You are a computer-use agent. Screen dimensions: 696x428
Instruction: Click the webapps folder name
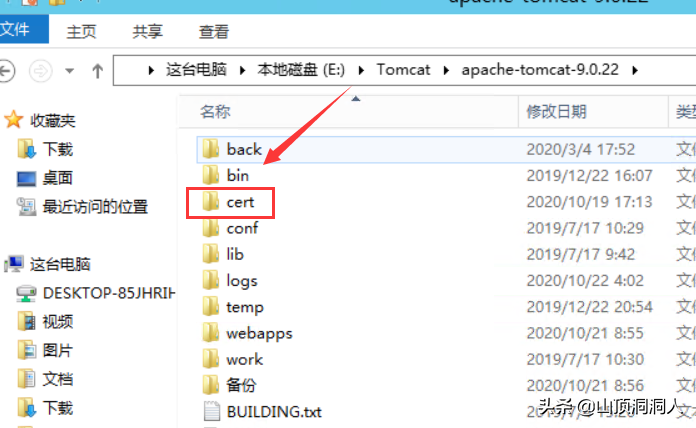click(259, 333)
